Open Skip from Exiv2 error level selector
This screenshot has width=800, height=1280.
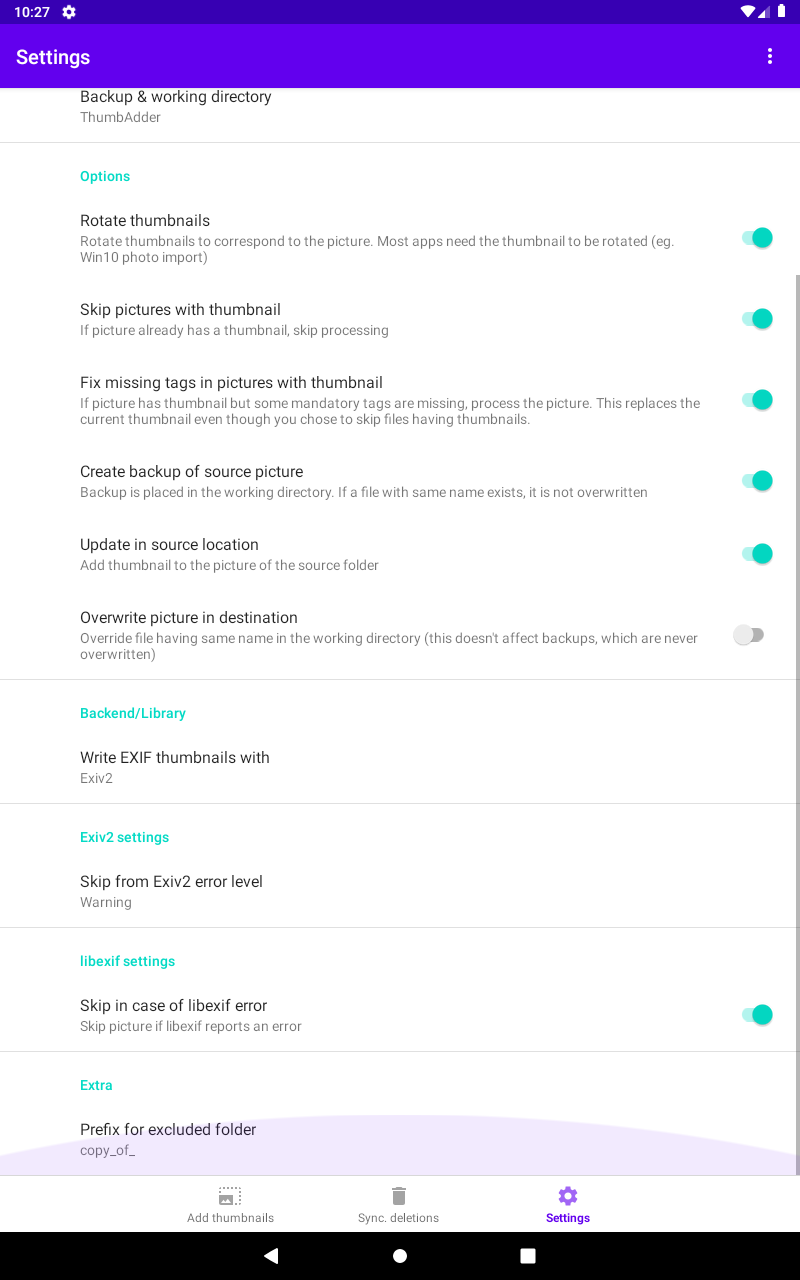171,891
